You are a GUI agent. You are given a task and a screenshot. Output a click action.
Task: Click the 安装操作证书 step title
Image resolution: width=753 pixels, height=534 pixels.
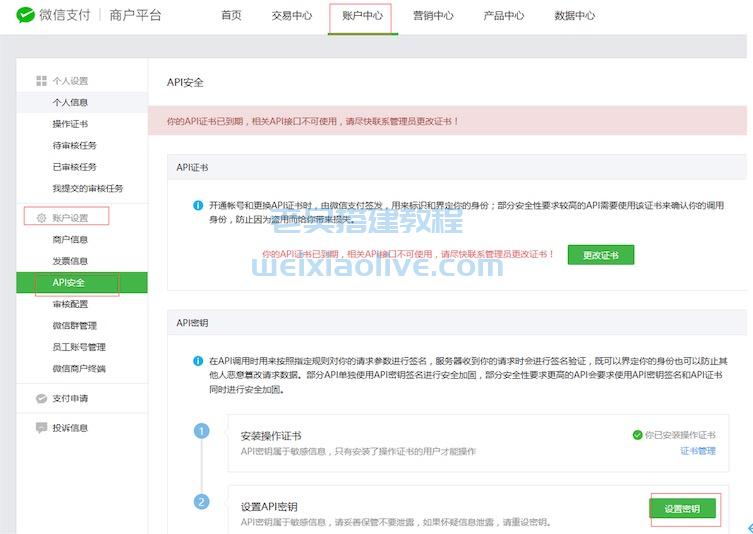[x=271, y=436]
